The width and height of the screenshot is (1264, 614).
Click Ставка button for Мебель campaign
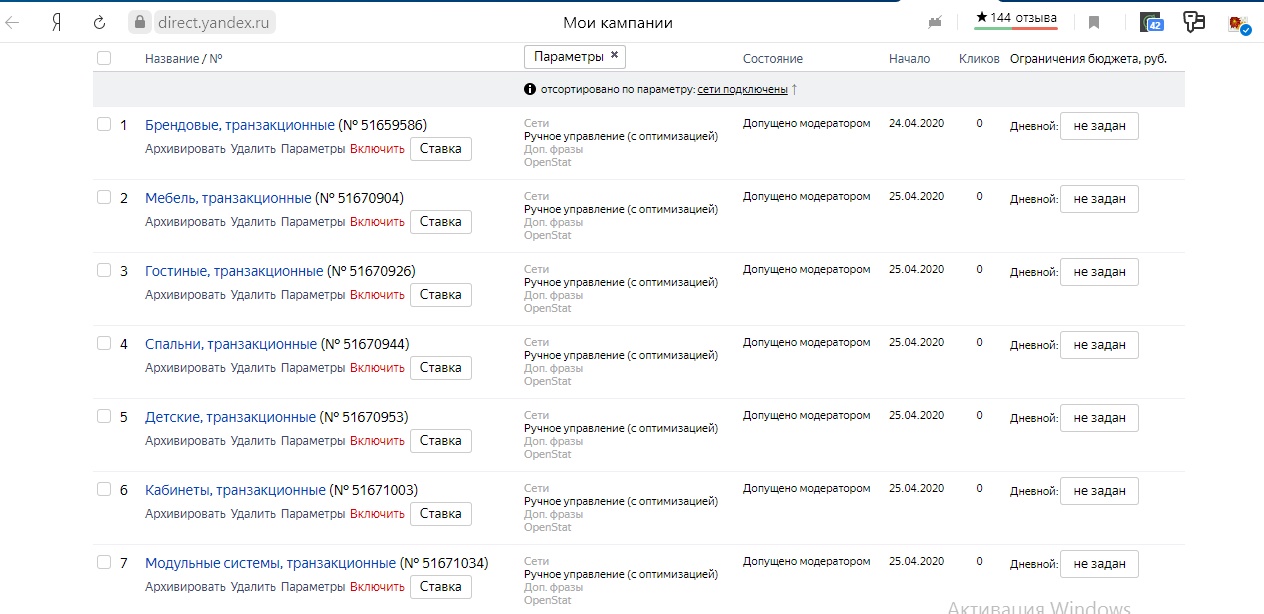441,222
